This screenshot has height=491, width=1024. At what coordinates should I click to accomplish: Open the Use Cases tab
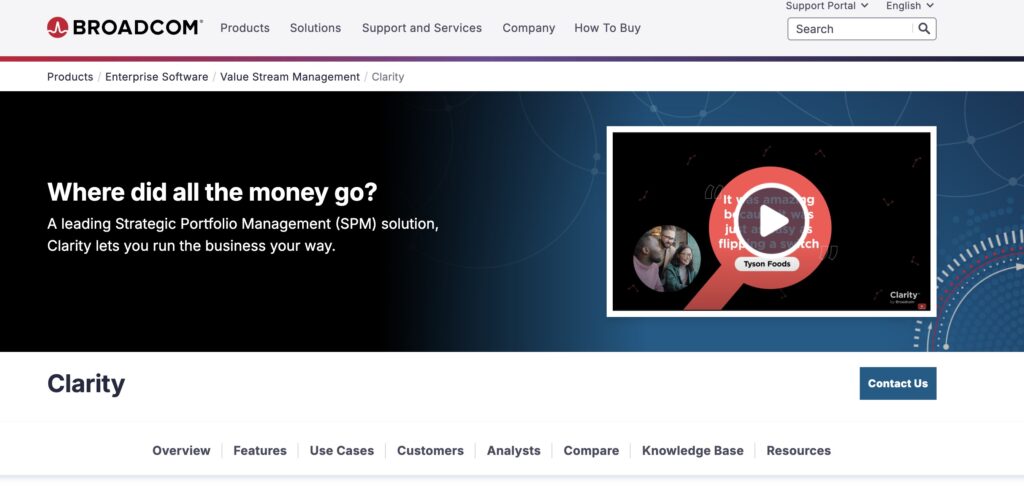pos(341,451)
